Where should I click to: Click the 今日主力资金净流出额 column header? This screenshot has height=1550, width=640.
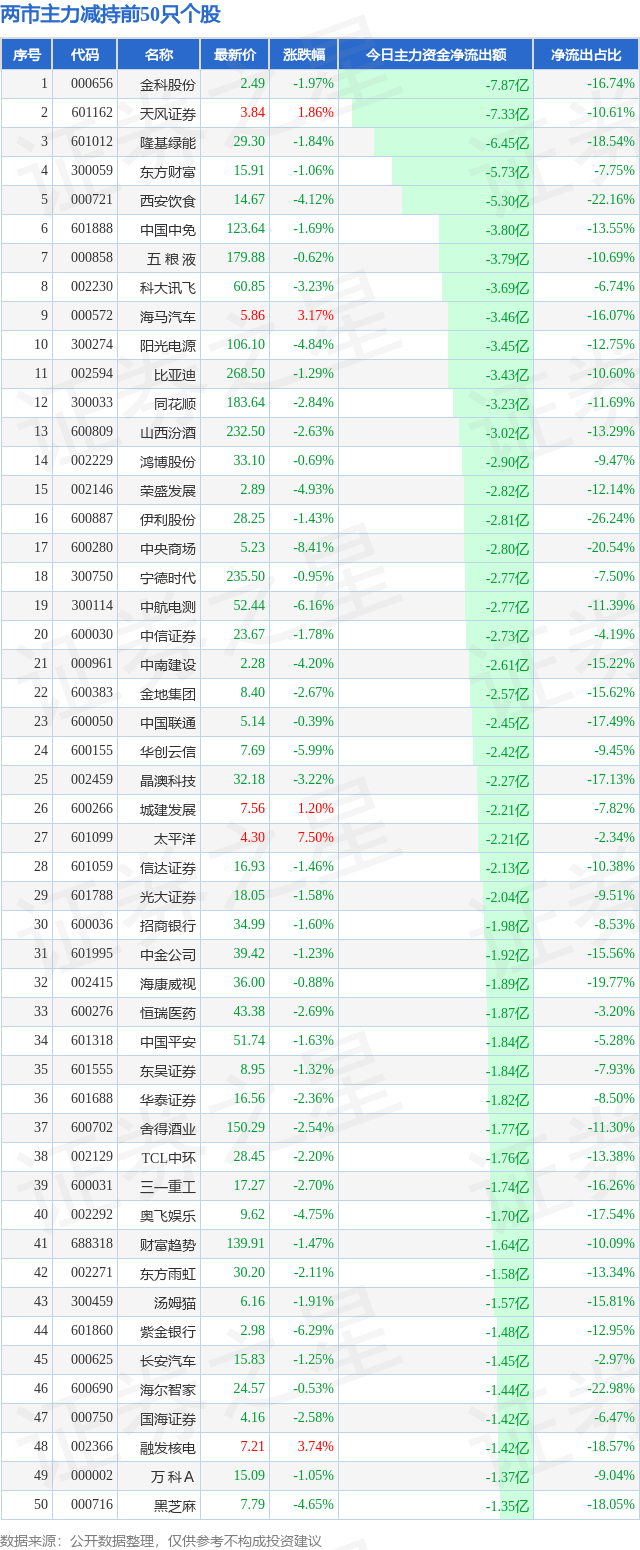tap(435, 55)
